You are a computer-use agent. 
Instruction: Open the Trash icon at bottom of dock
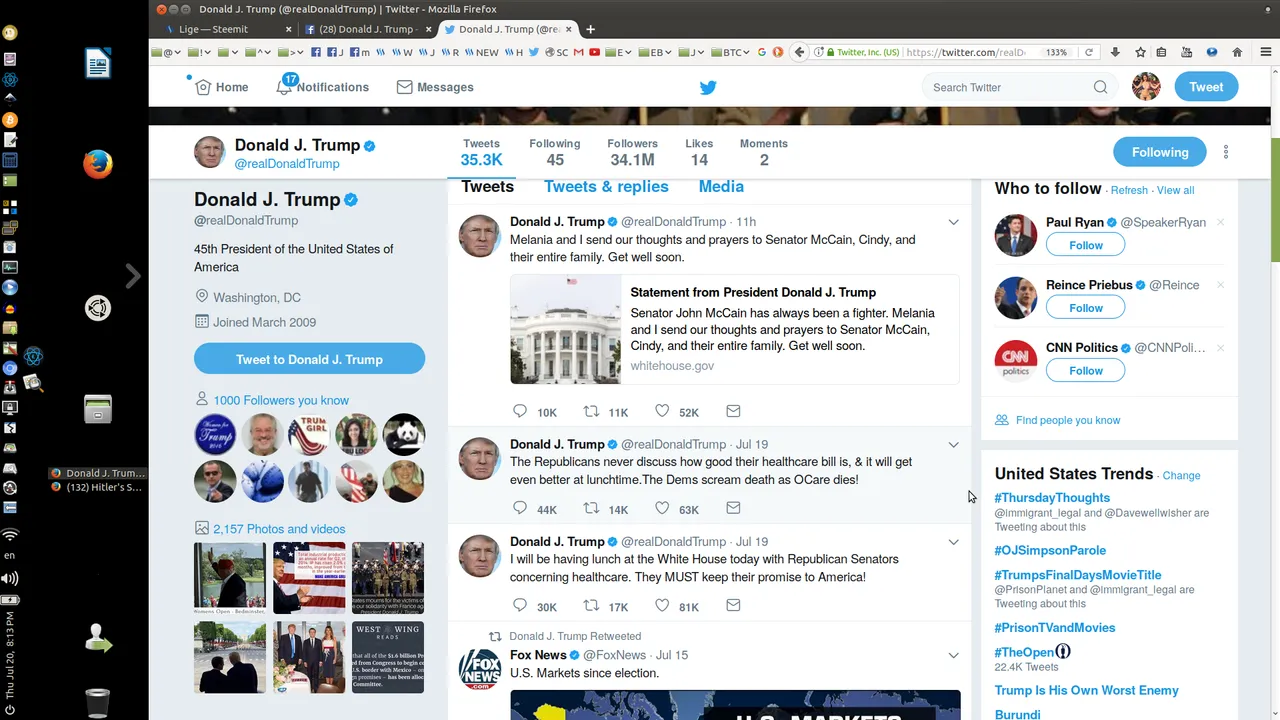click(98, 703)
